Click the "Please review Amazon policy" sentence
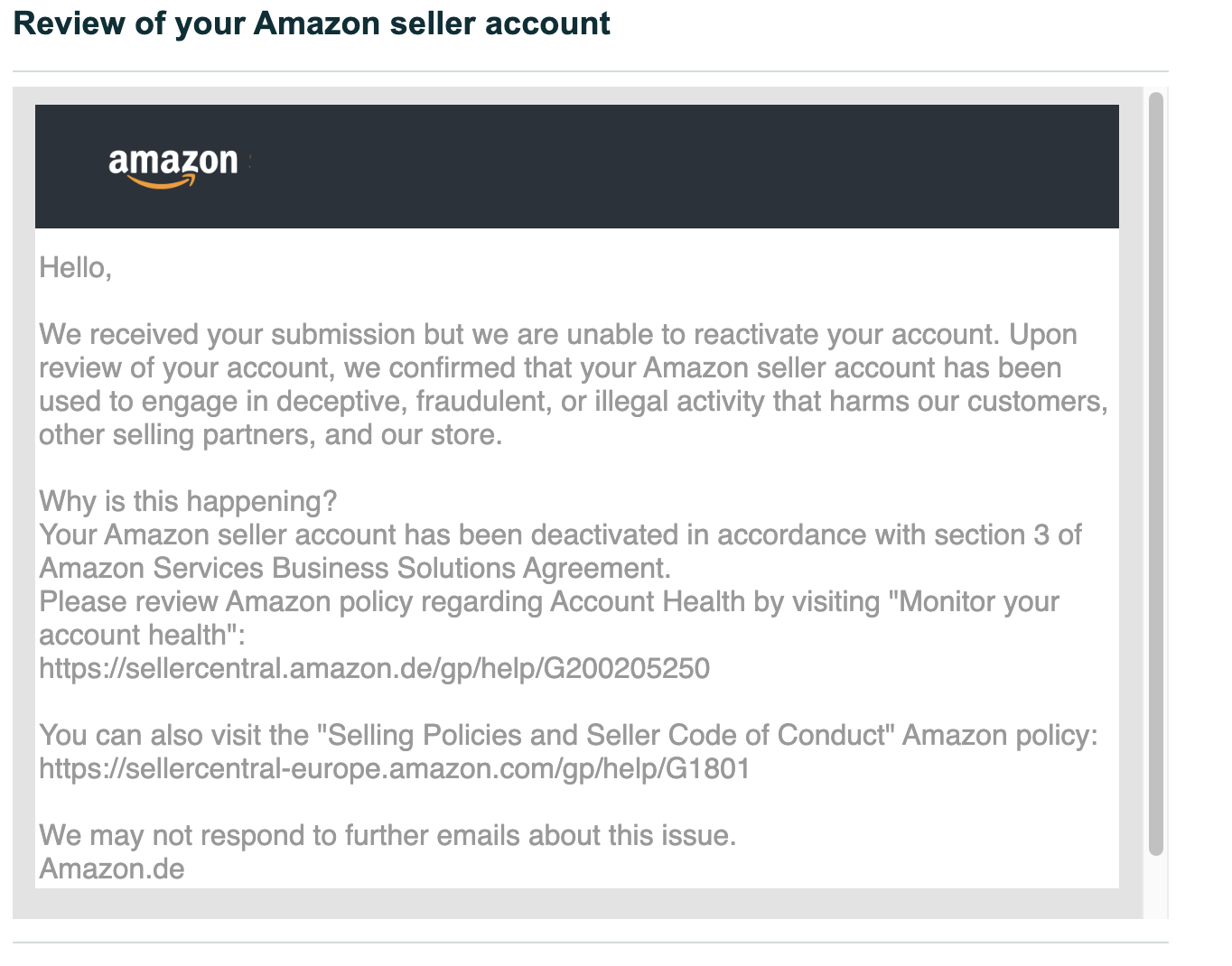Image resolution: width=1232 pixels, height=966 pixels. 549,618
